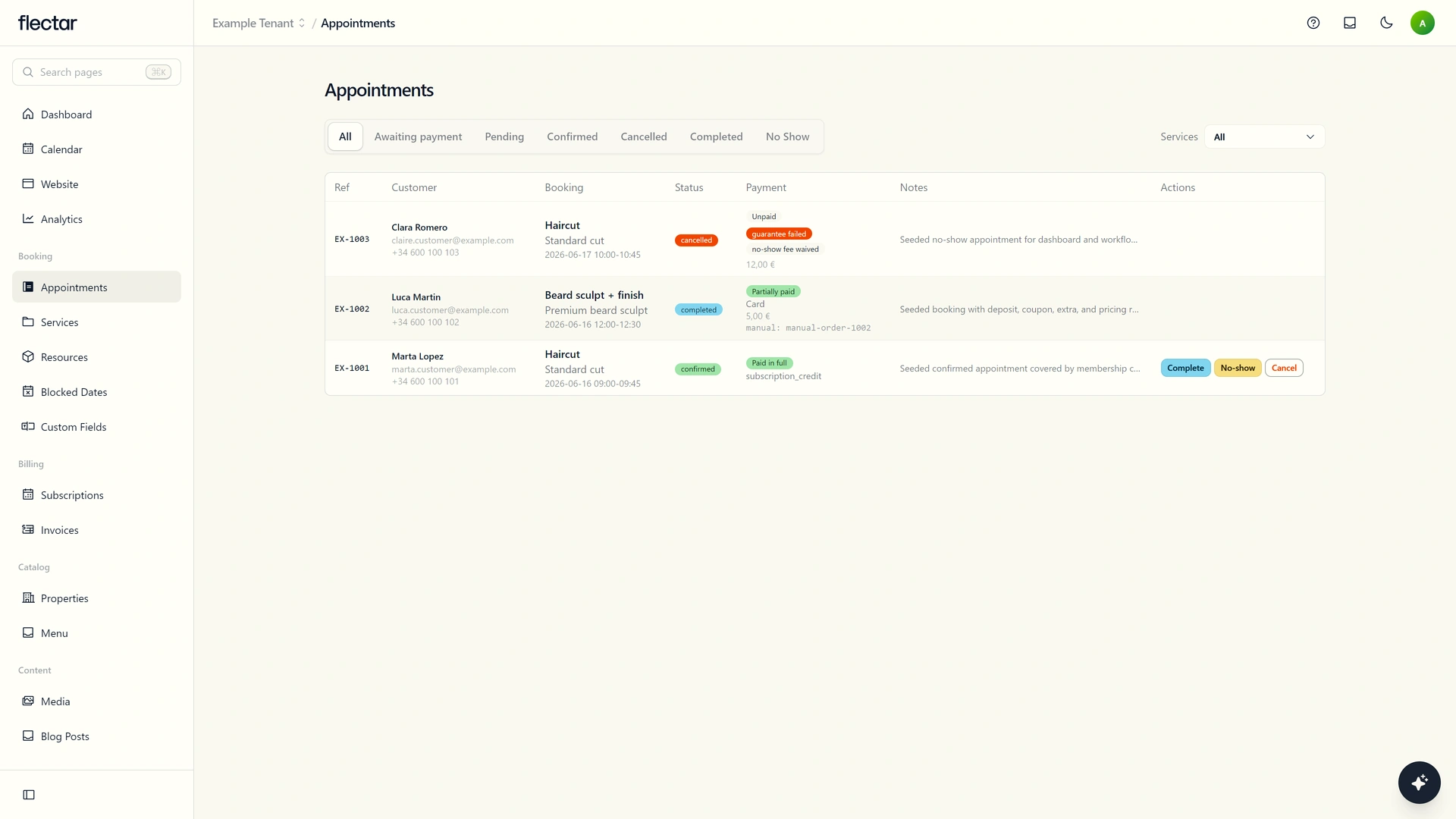Click manual-order-1002 payment reference
Image resolution: width=1456 pixels, height=819 pixels.
coord(828,328)
